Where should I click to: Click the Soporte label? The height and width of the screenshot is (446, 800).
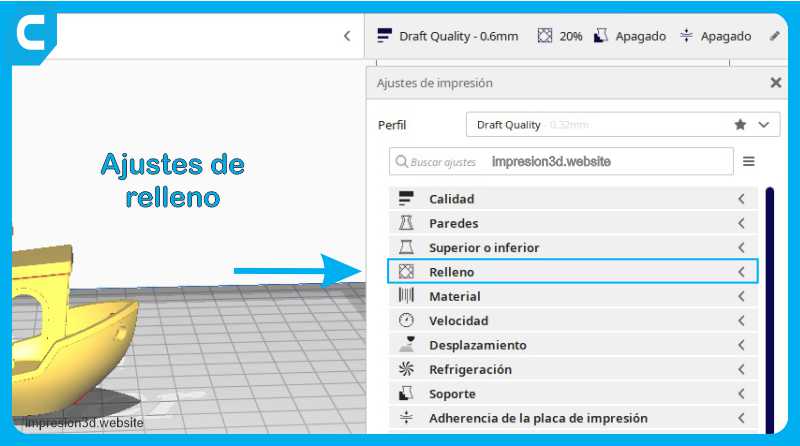coord(452,394)
